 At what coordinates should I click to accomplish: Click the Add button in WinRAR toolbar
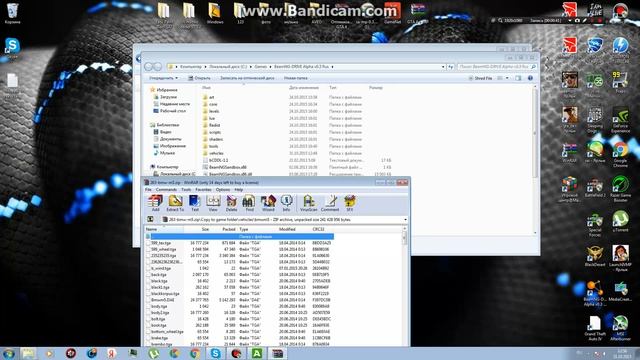click(x=156, y=203)
